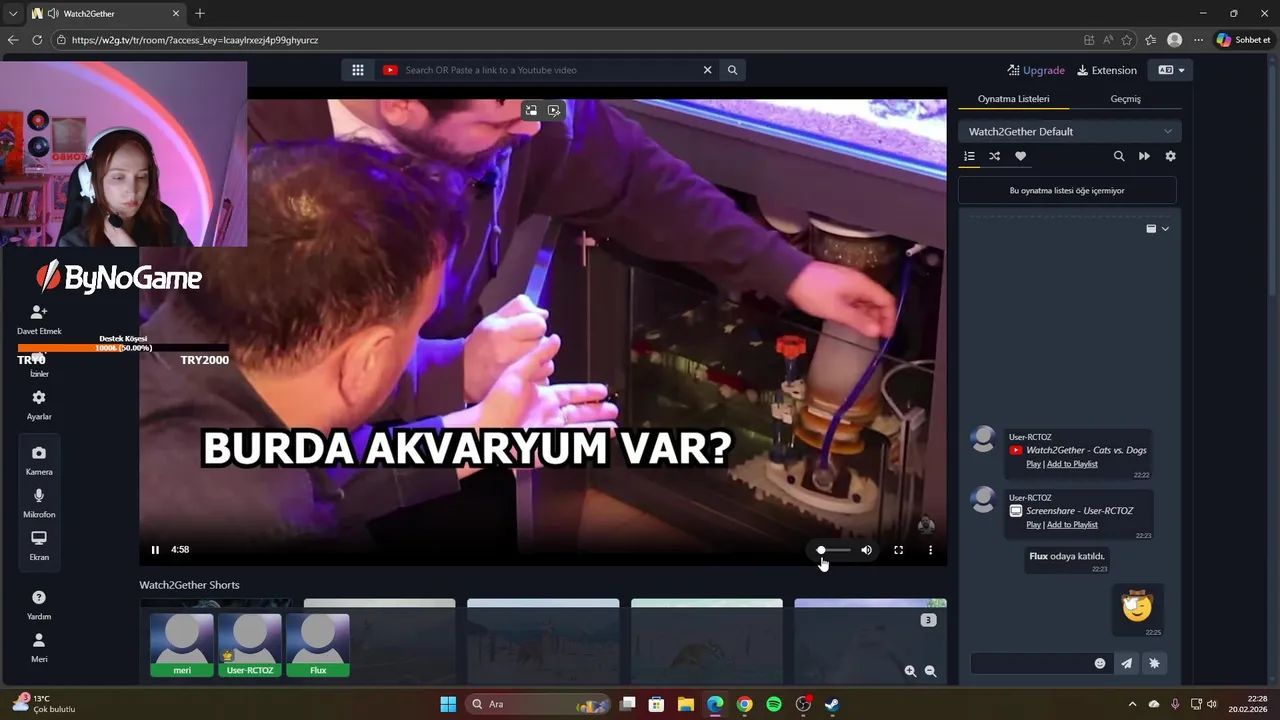Image resolution: width=1280 pixels, height=720 pixels.
Task: Expand Watch2Gether Default playlist dropdown
Action: pos(1070,131)
